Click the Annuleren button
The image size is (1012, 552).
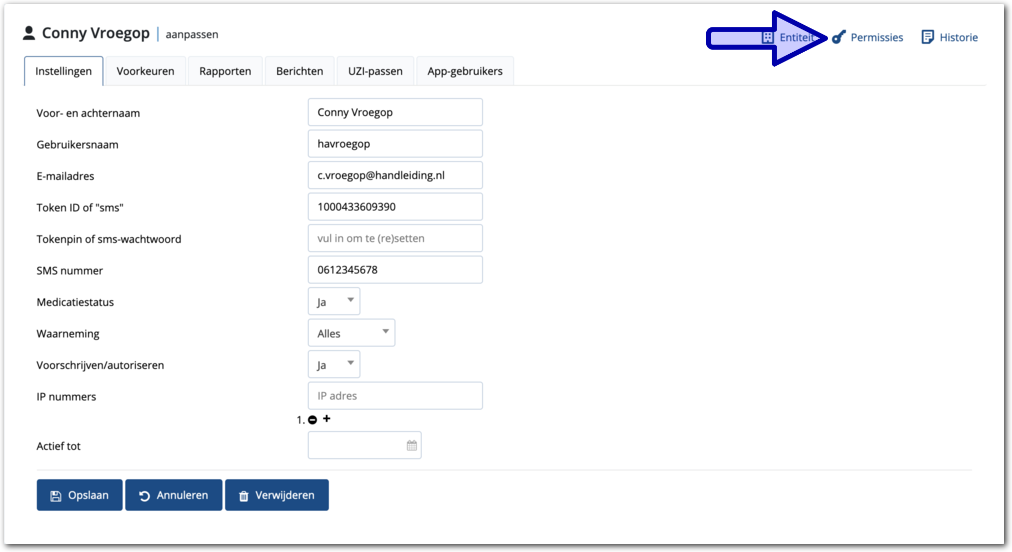[x=173, y=495]
